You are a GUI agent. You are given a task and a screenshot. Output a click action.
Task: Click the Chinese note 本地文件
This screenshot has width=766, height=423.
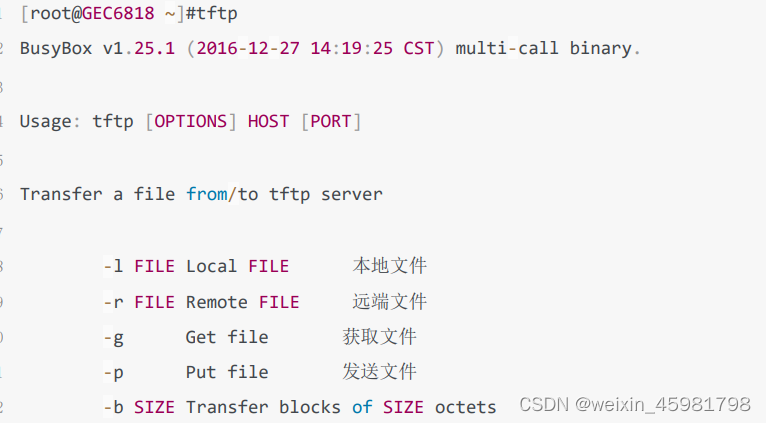tap(390, 266)
